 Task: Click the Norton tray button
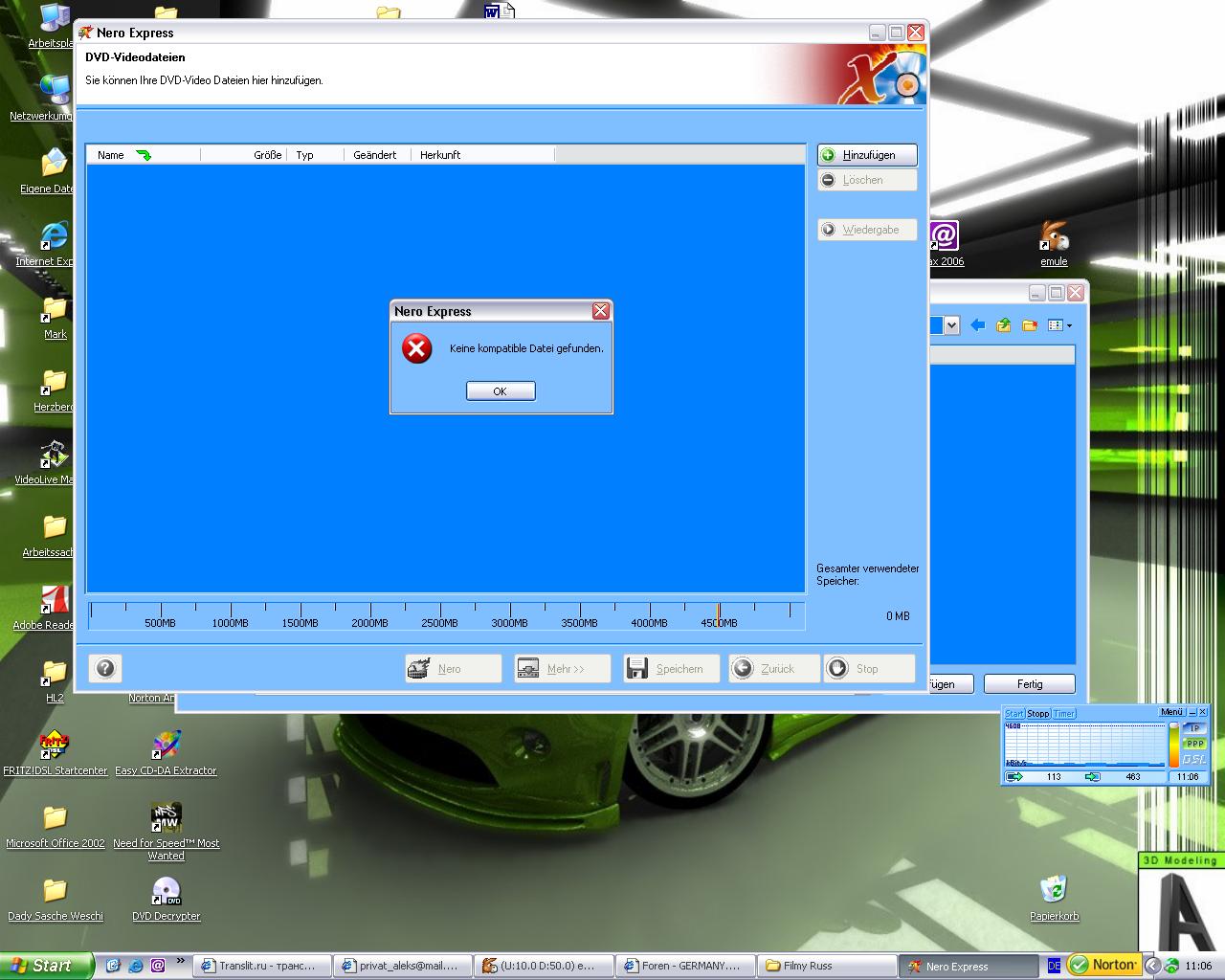pos(1103,965)
